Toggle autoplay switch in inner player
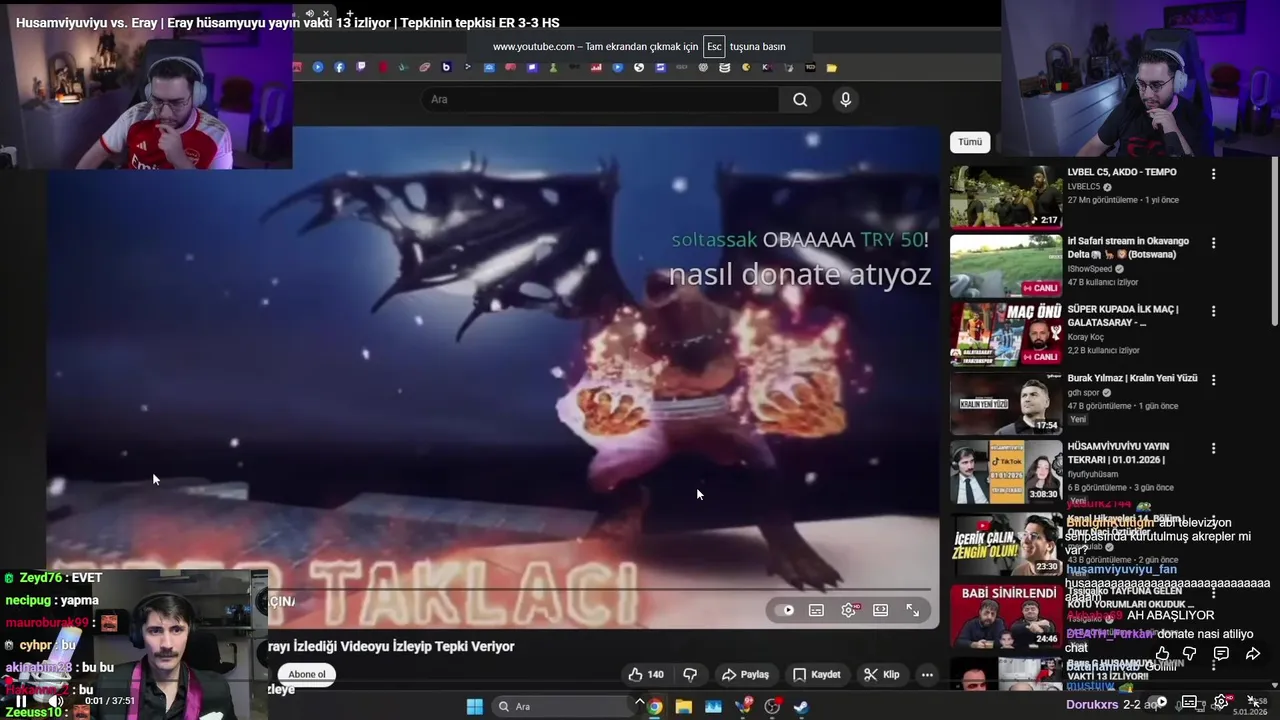Viewport: 1280px width, 720px height. (x=786, y=610)
